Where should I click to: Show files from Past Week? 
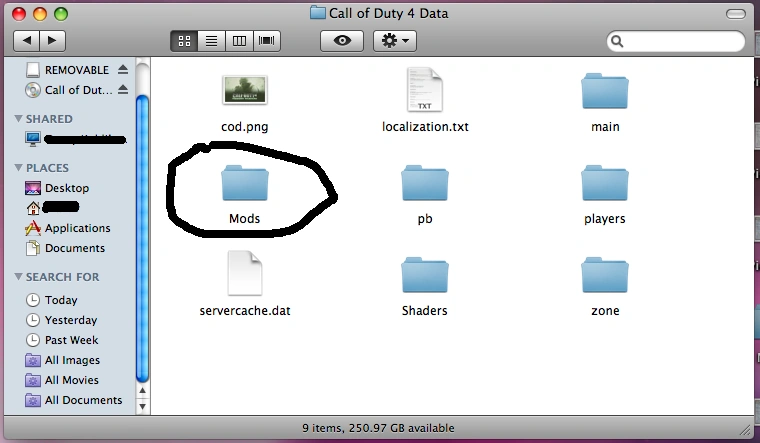(x=62, y=340)
